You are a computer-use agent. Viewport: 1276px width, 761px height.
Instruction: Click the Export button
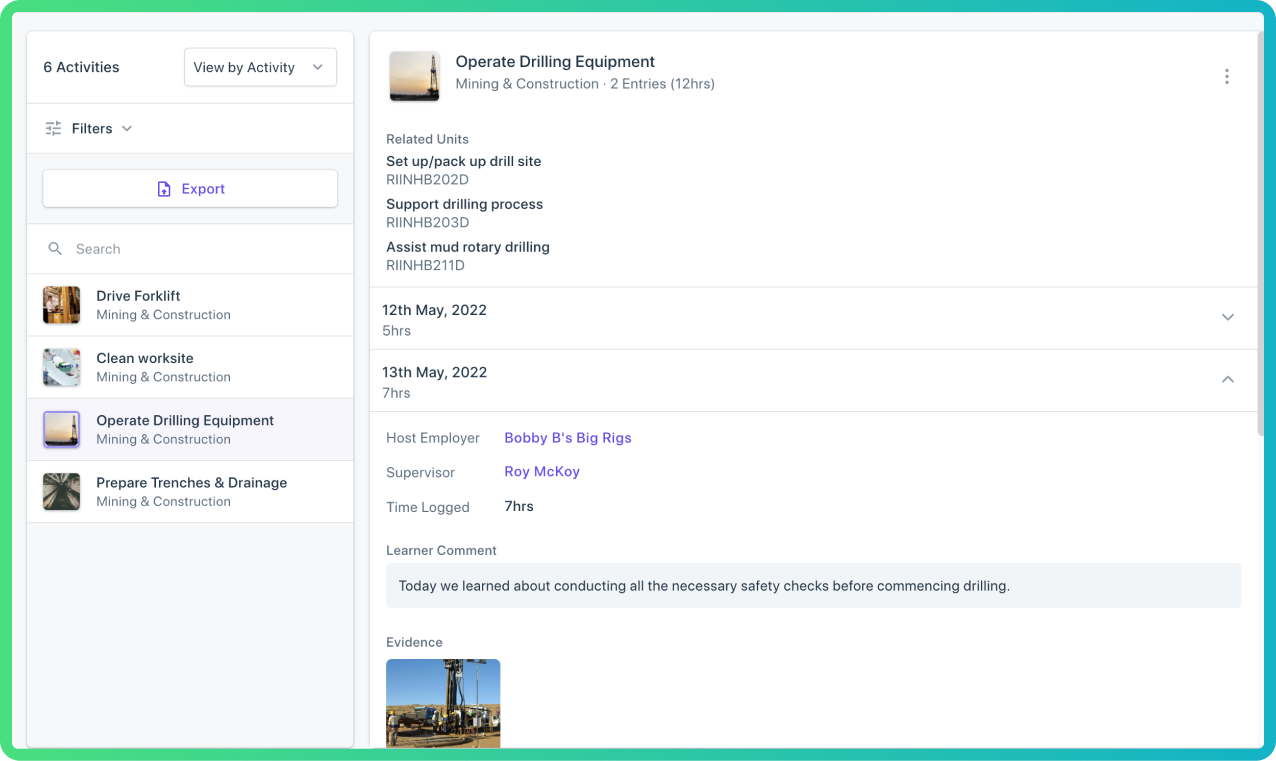coord(190,189)
